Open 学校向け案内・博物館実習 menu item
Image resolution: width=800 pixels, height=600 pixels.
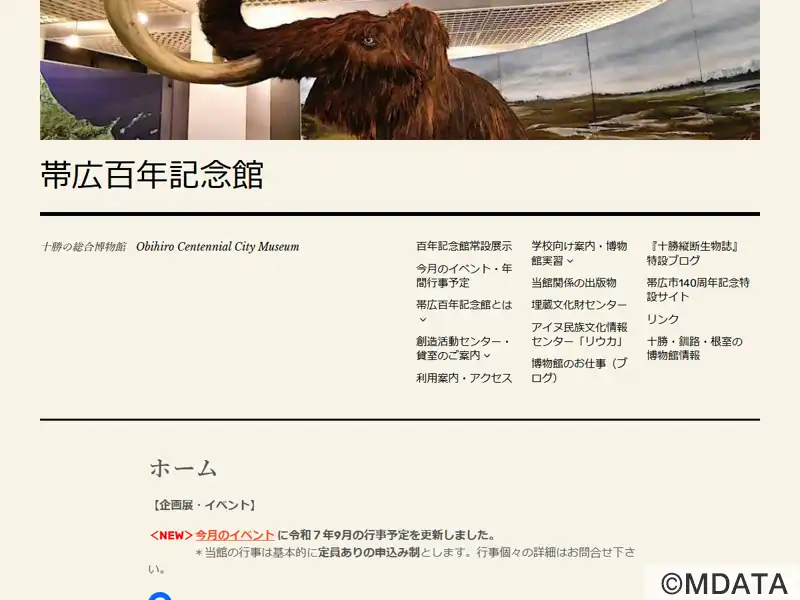579,254
